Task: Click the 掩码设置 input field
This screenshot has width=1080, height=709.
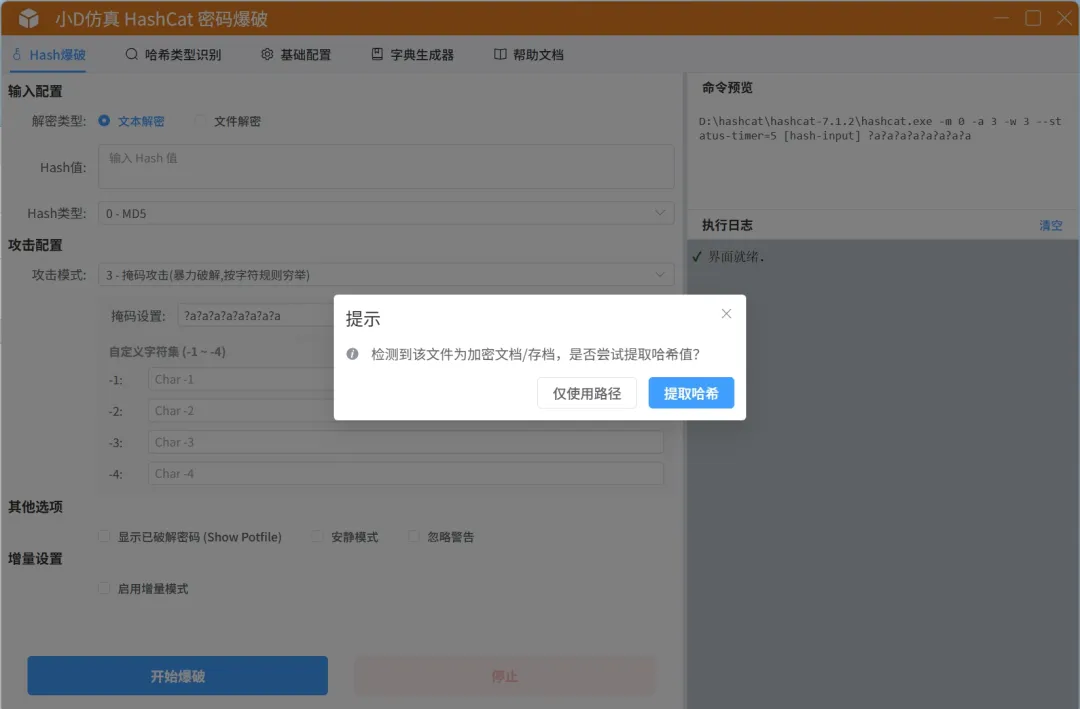Action: [256, 316]
